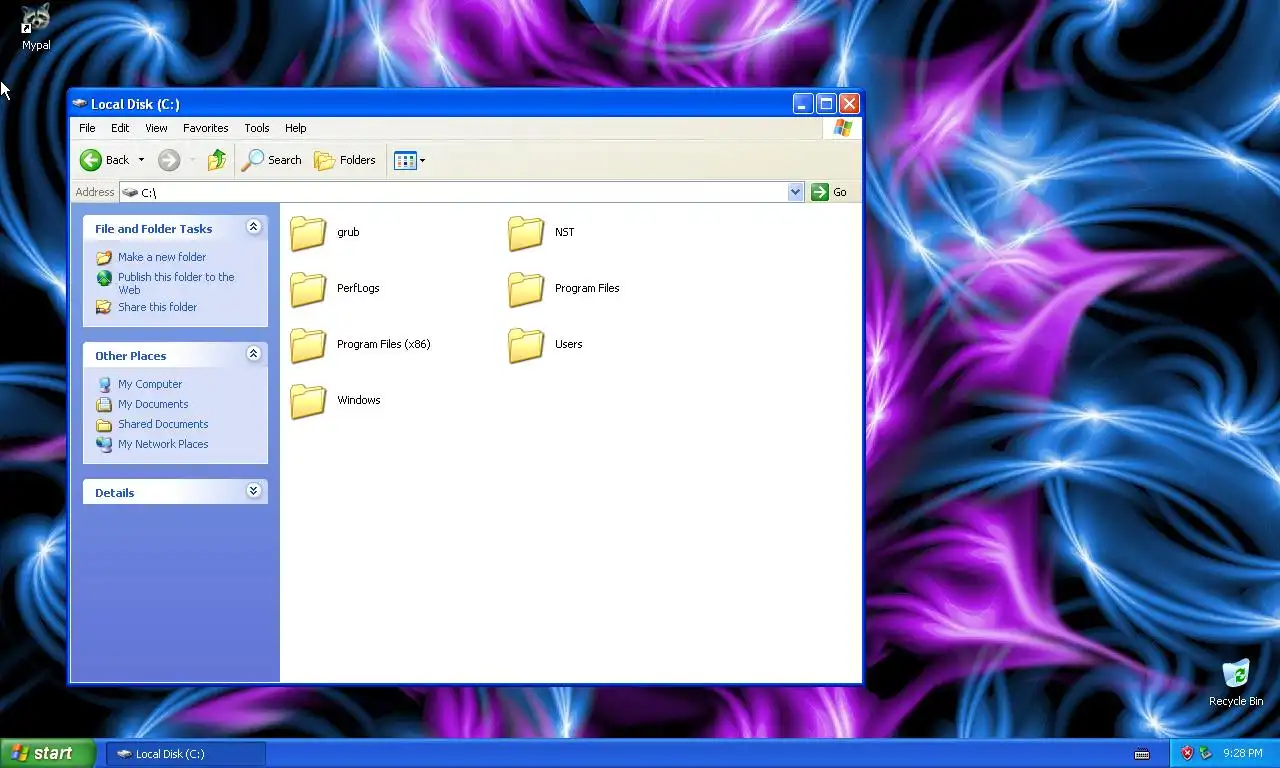
Task: Click Make a new folder link
Action: [162, 257]
